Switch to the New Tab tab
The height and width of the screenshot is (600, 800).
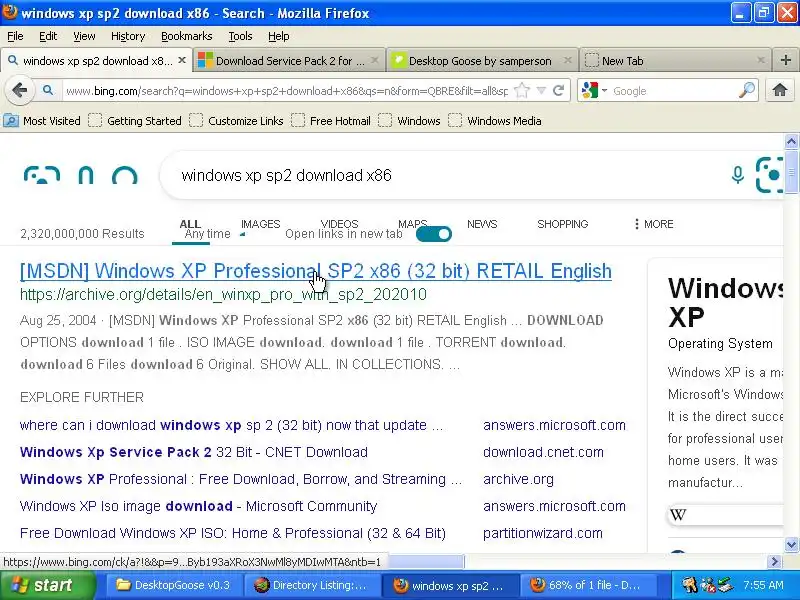coord(675,60)
